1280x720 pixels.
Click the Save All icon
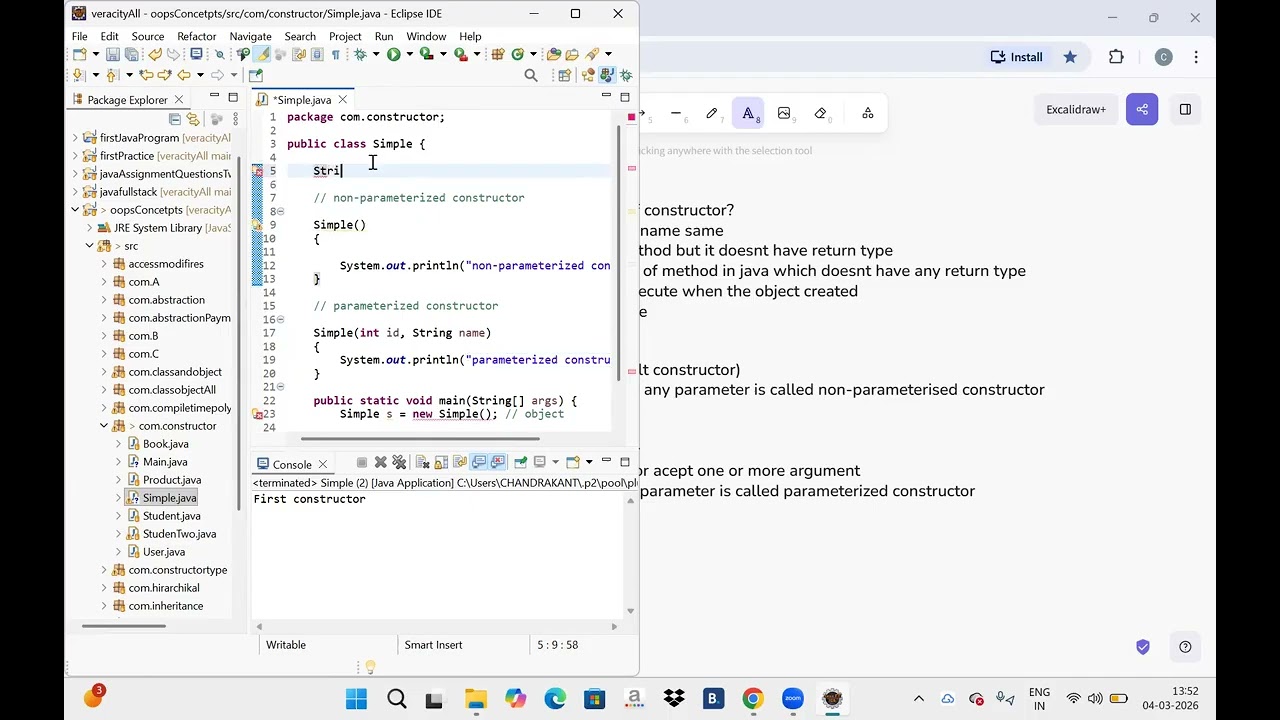pos(132,54)
